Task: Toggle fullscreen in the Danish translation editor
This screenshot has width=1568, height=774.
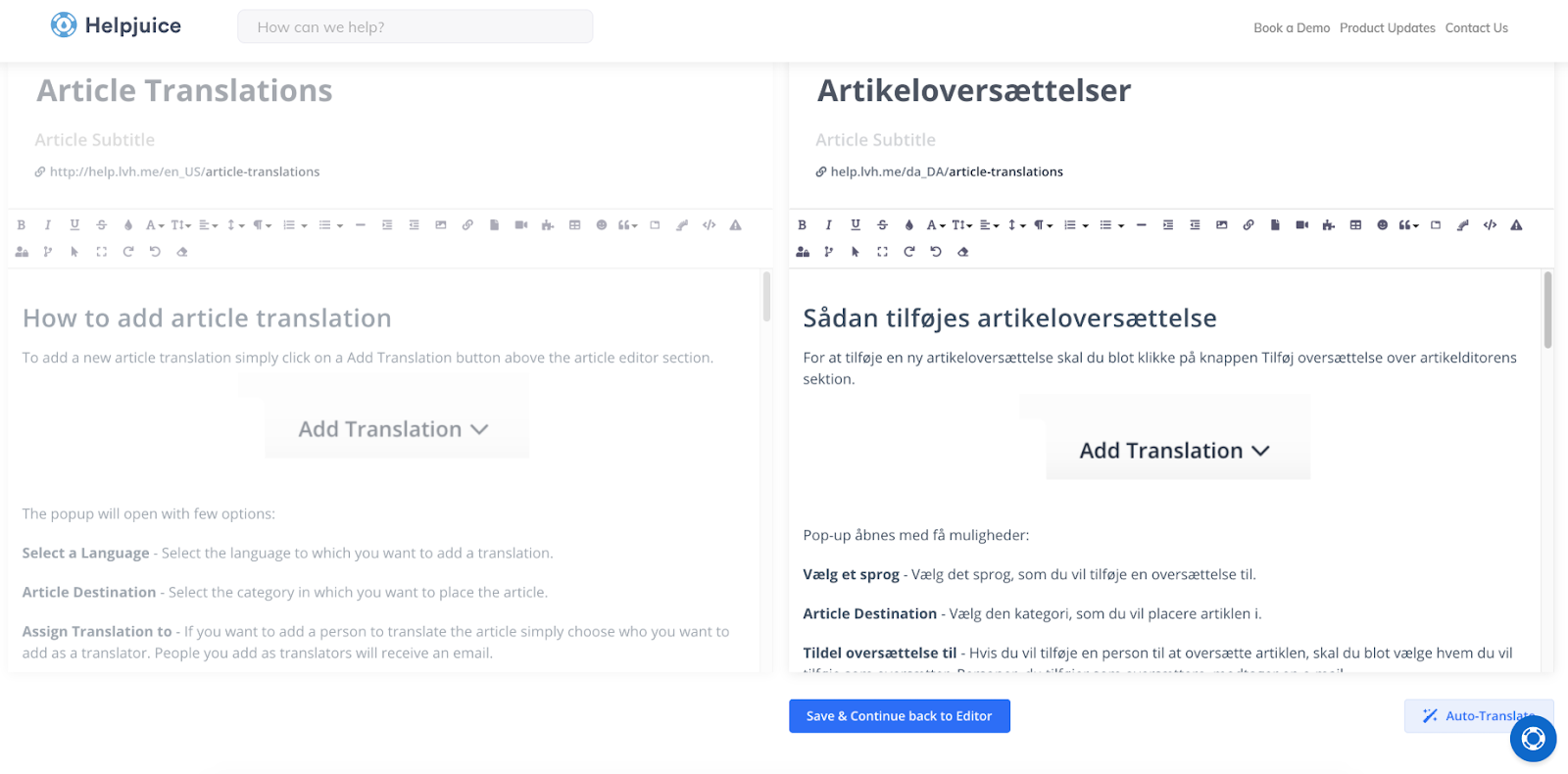Action: pyautogui.click(x=882, y=252)
